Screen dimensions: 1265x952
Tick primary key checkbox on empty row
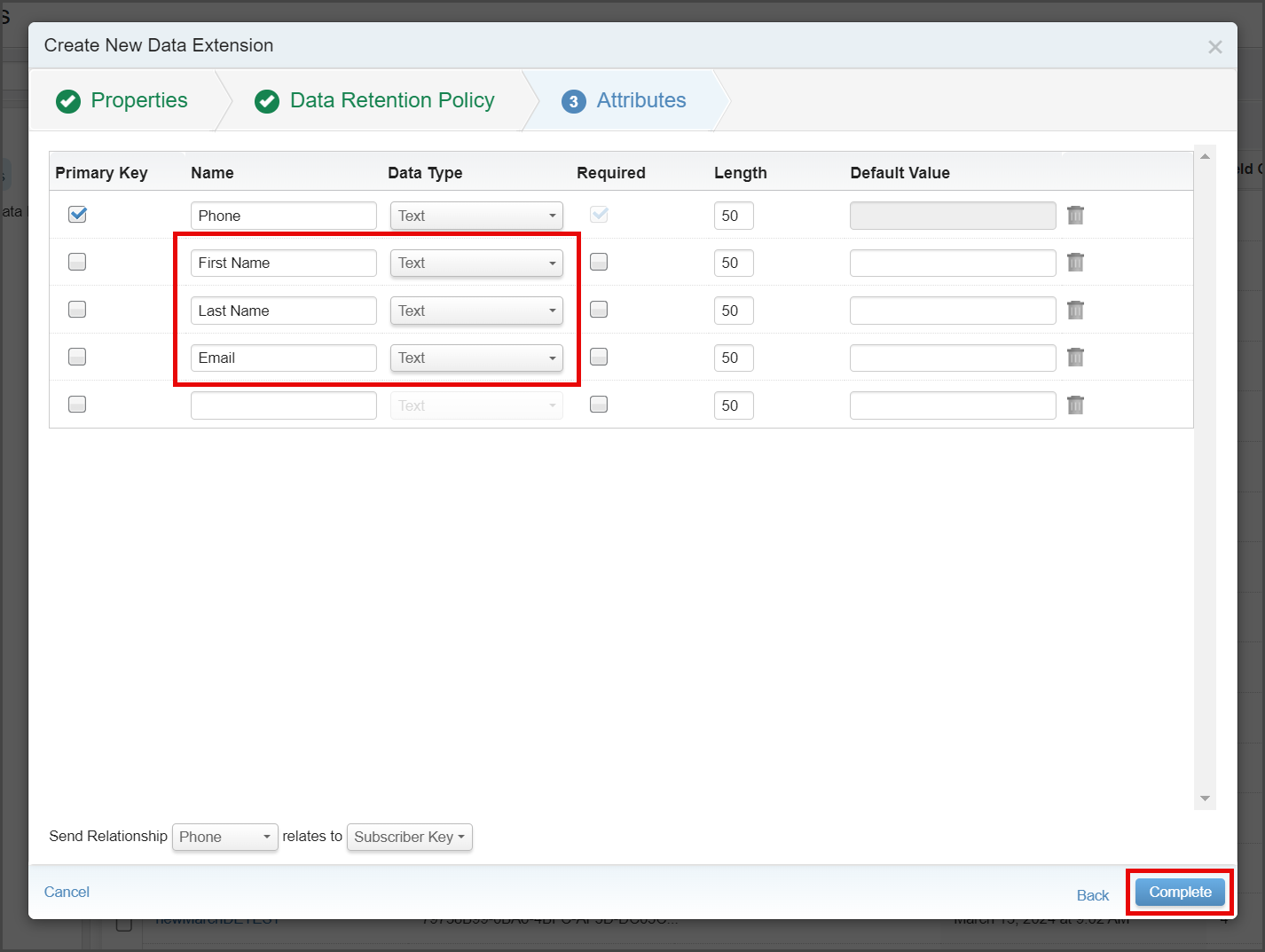click(x=77, y=404)
